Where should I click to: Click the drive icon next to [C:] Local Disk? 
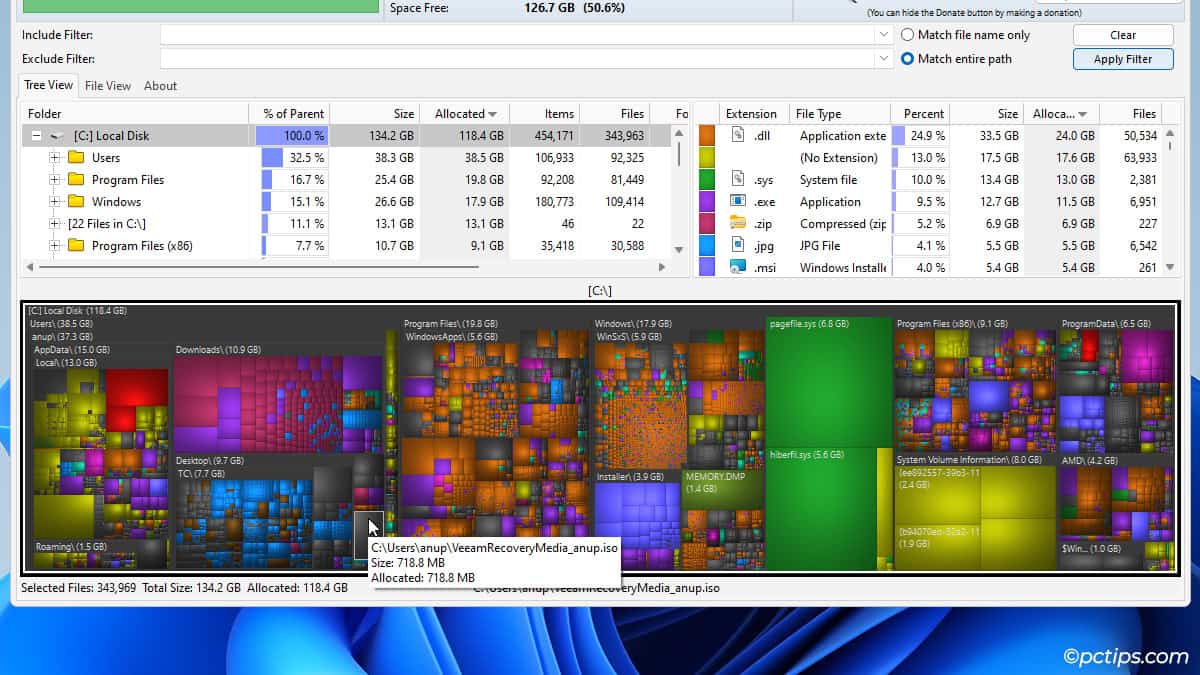tap(57, 135)
